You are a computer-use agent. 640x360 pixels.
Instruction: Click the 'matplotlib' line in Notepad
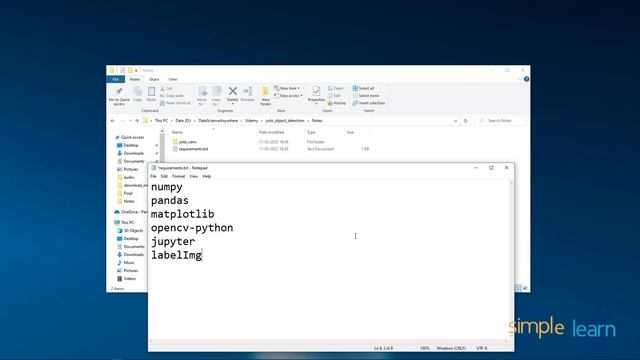pos(182,214)
